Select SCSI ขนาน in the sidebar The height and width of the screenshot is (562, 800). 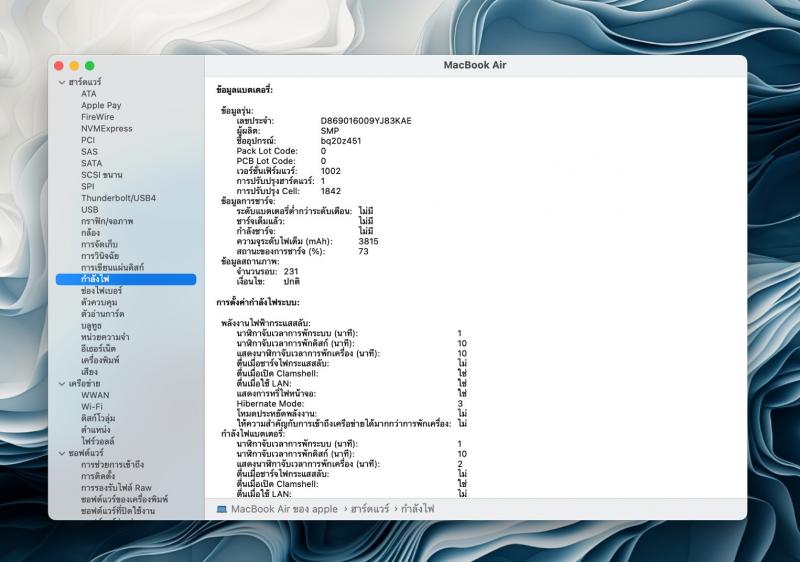[x=102, y=175]
